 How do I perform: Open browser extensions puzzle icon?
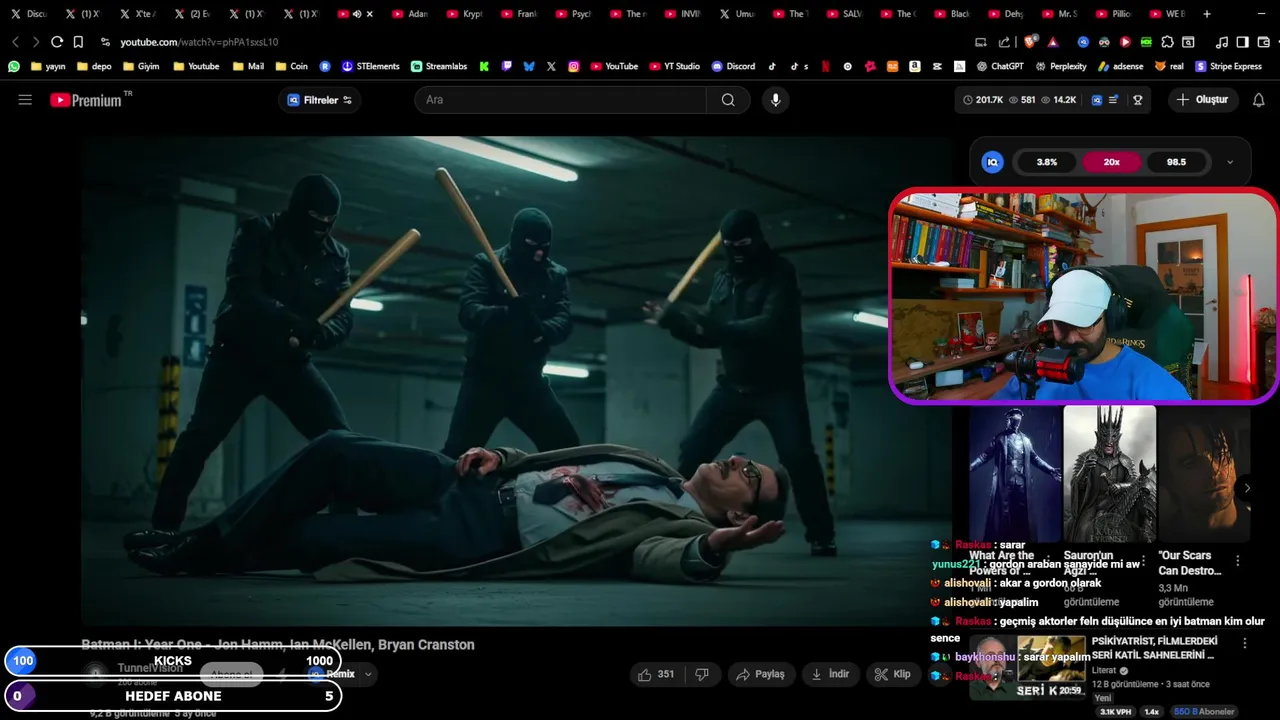(x=1167, y=42)
